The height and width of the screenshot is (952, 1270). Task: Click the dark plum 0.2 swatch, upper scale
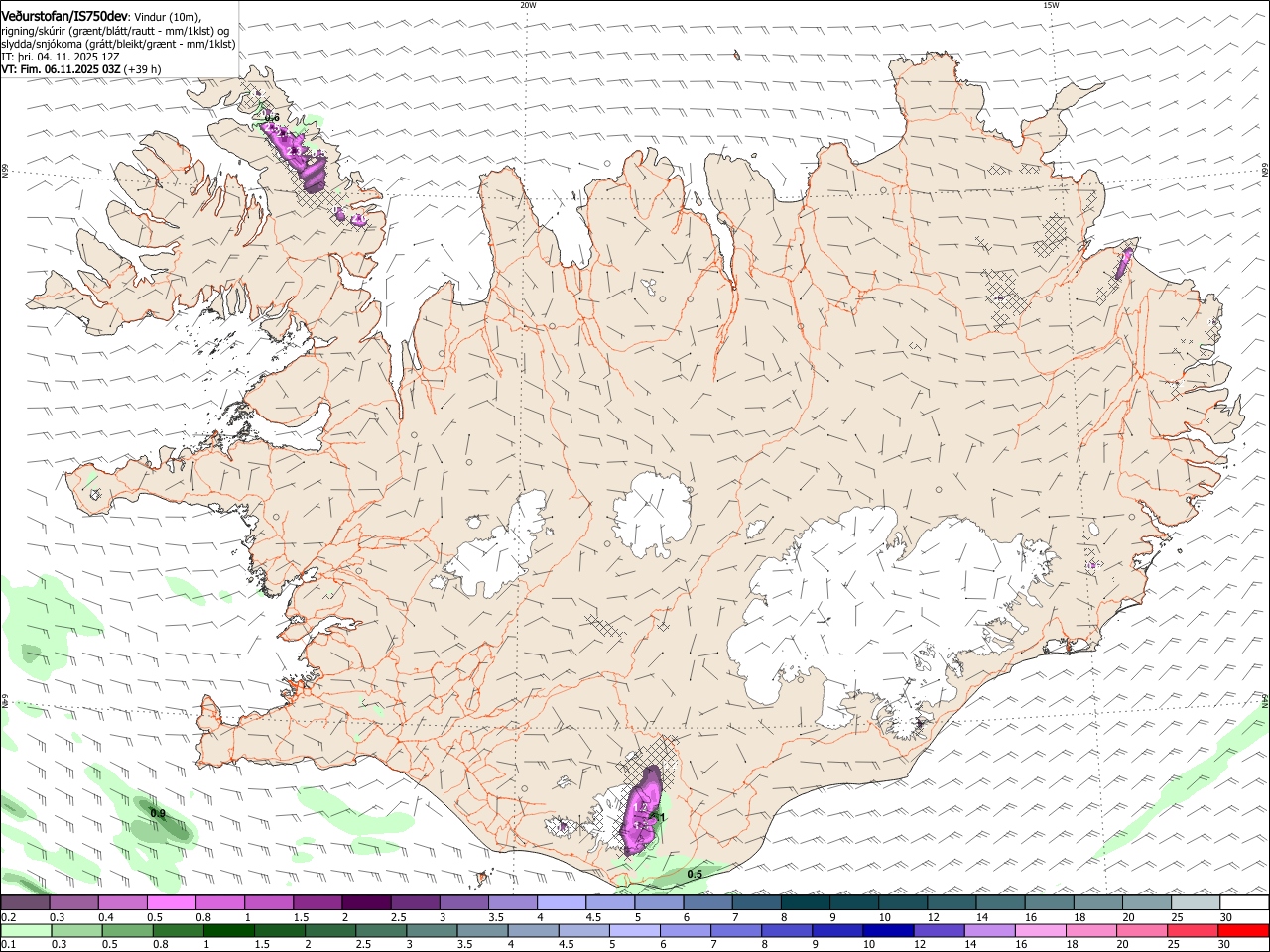[x=25, y=902]
